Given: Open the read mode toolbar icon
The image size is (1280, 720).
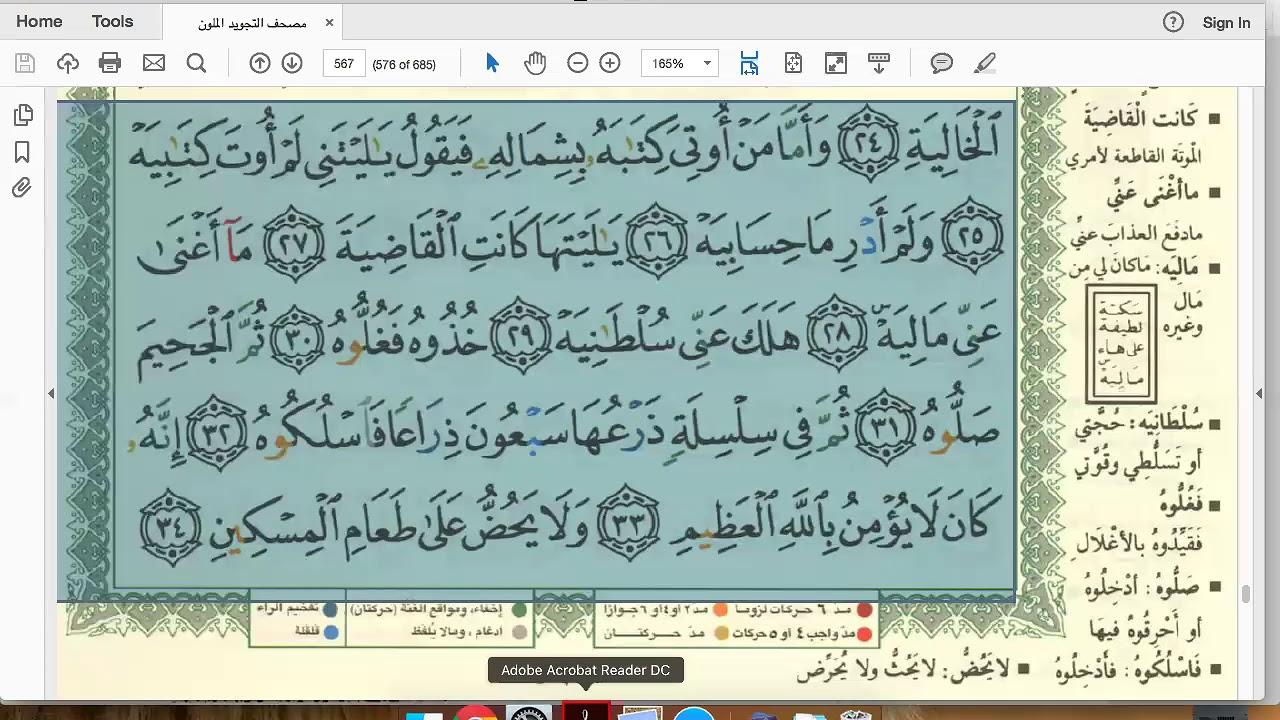Looking at the screenshot, I should pyautogui.click(x=879, y=63).
